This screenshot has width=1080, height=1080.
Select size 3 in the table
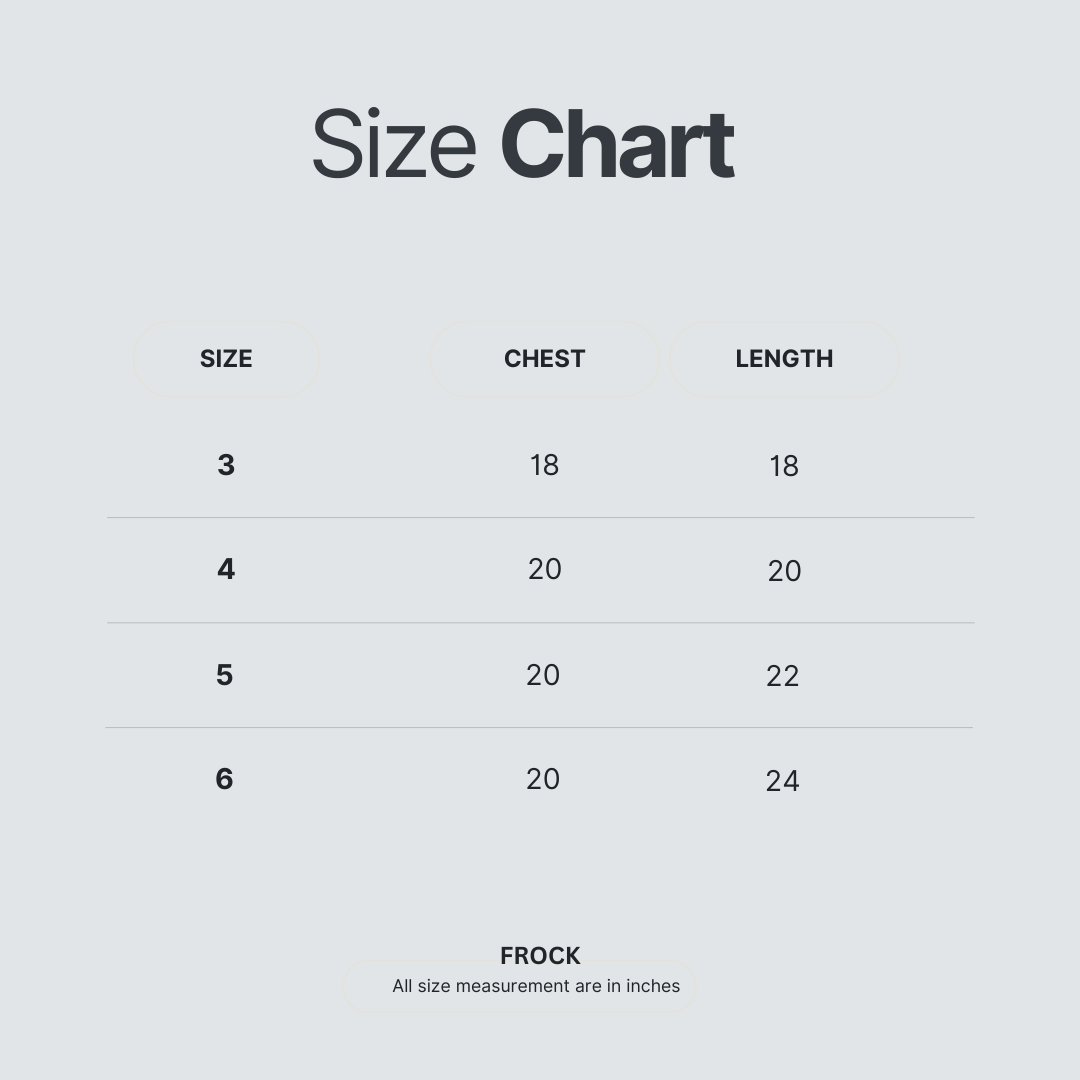point(226,465)
